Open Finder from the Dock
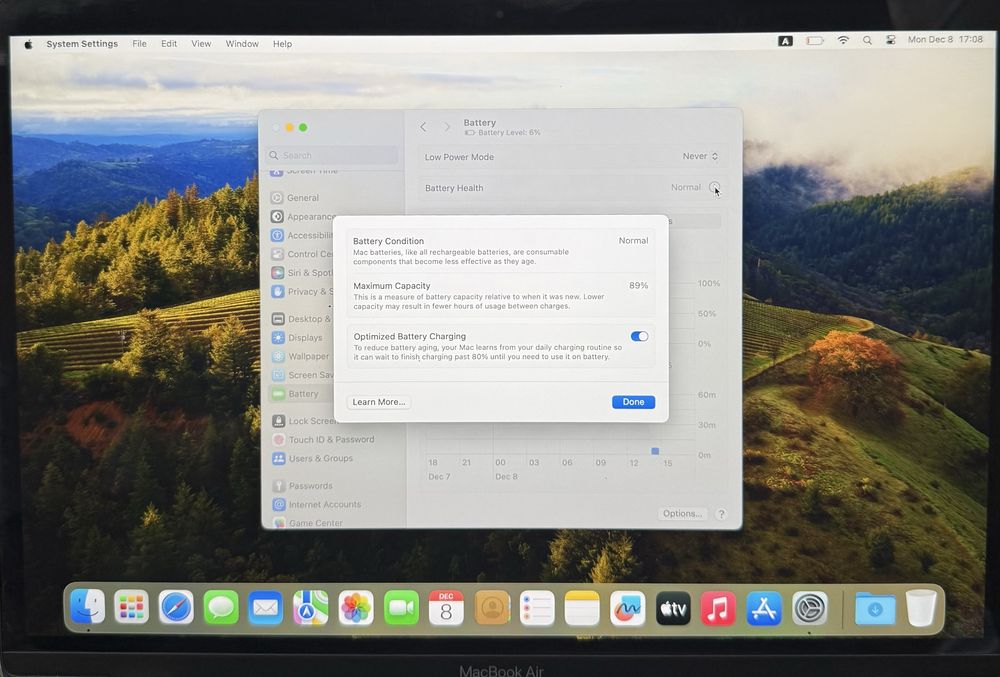1000x677 pixels. (x=87, y=607)
